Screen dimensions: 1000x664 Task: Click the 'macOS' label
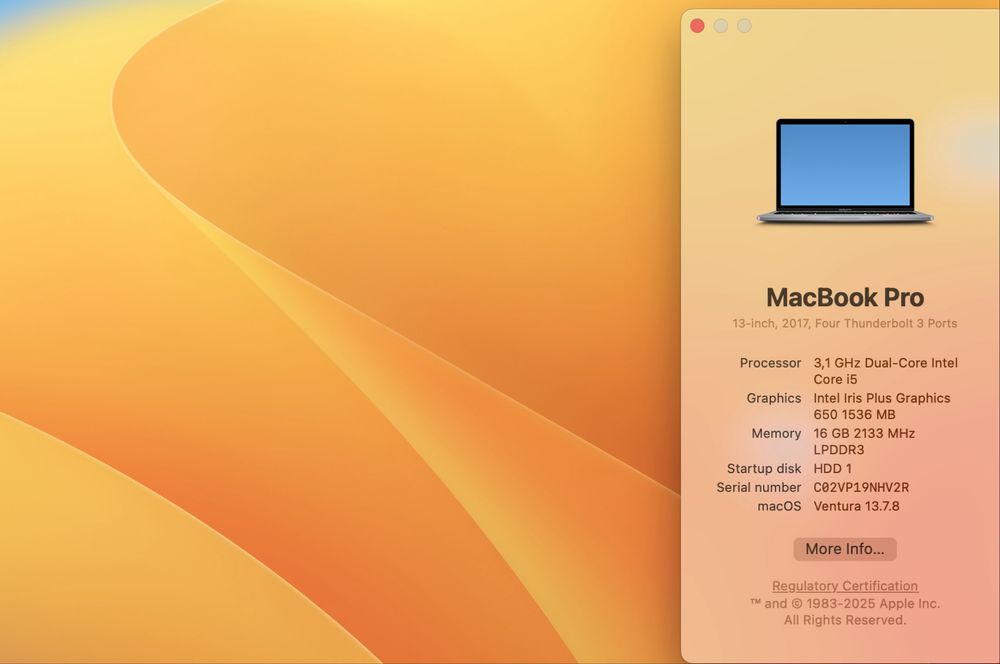point(779,506)
